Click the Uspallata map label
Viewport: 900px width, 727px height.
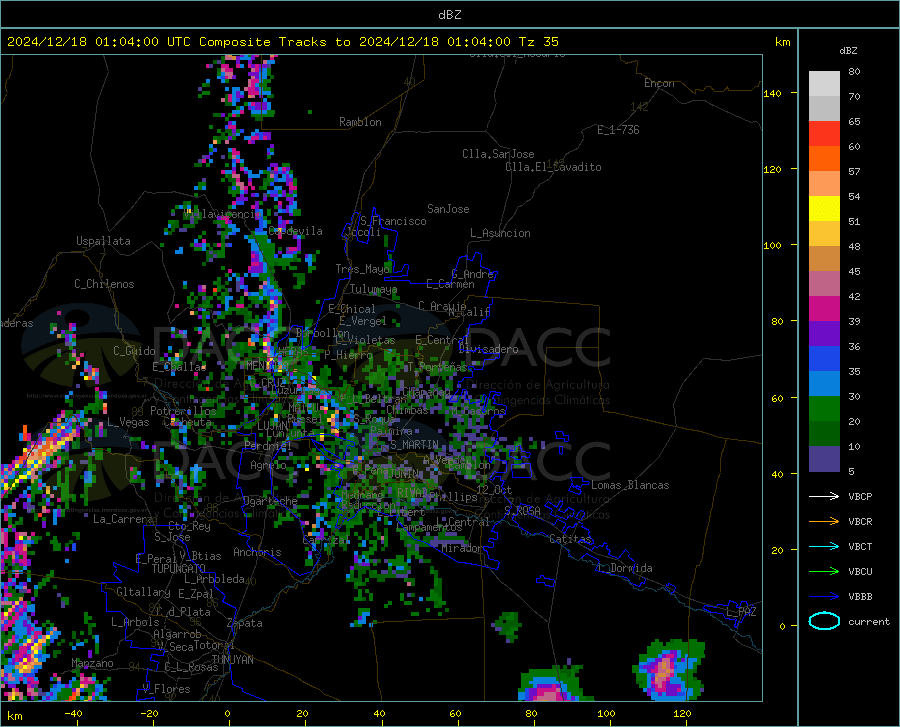pyautogui.click(x=103, y=241)
